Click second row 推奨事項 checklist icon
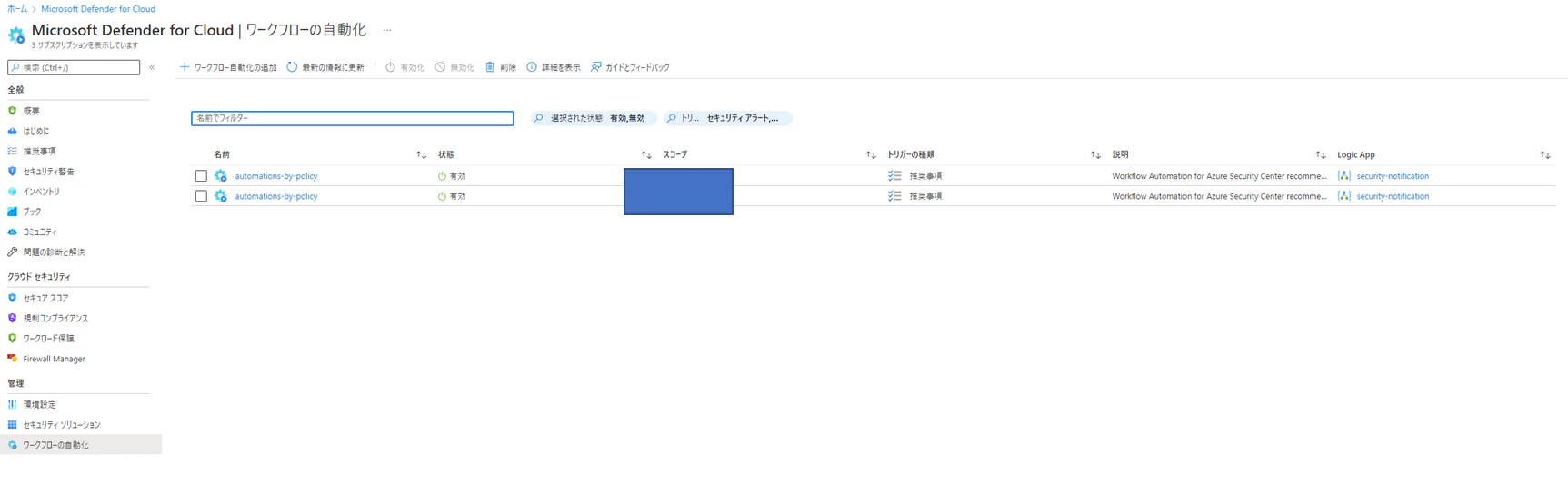Screen dimensions: 1568x484 pos(894,196)
